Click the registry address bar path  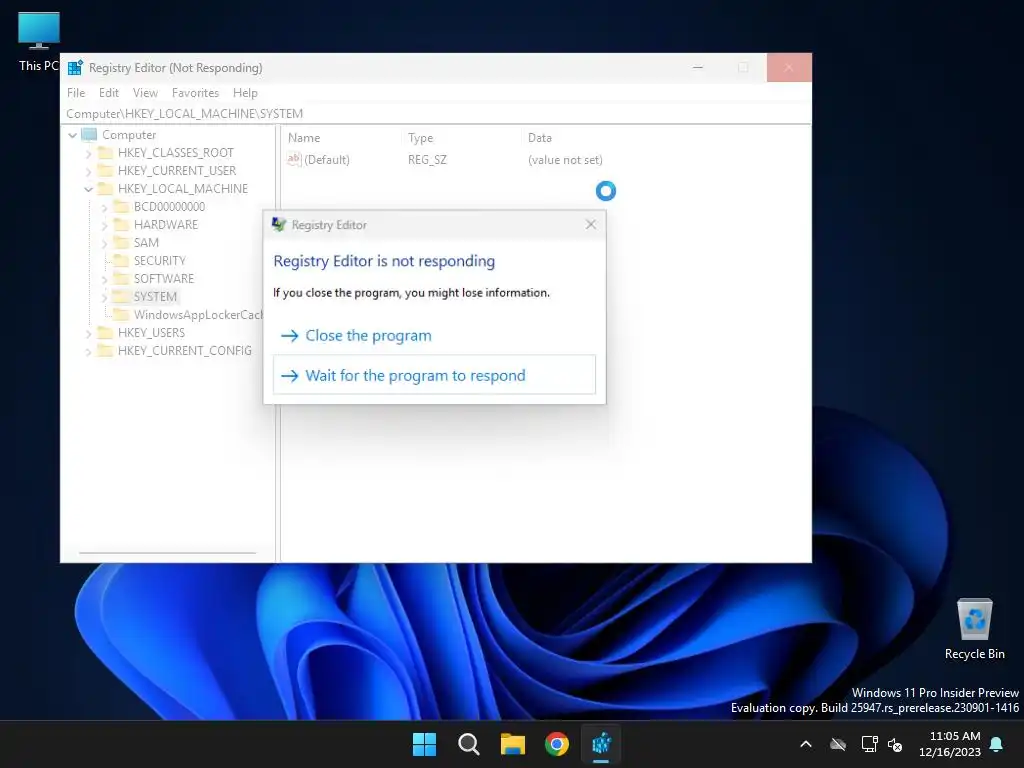(x=184, y=114)
